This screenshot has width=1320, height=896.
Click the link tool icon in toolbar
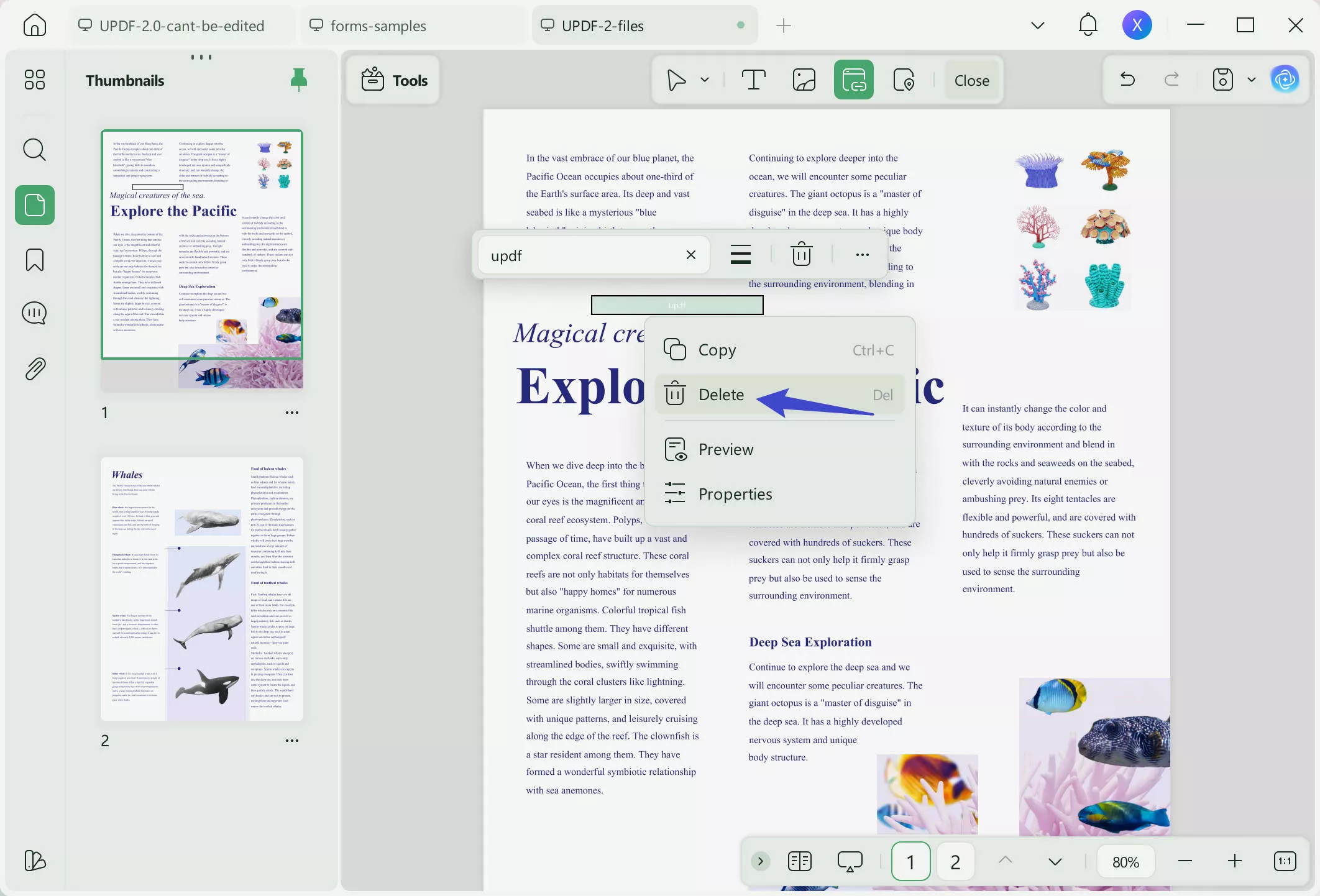point(853,80)
